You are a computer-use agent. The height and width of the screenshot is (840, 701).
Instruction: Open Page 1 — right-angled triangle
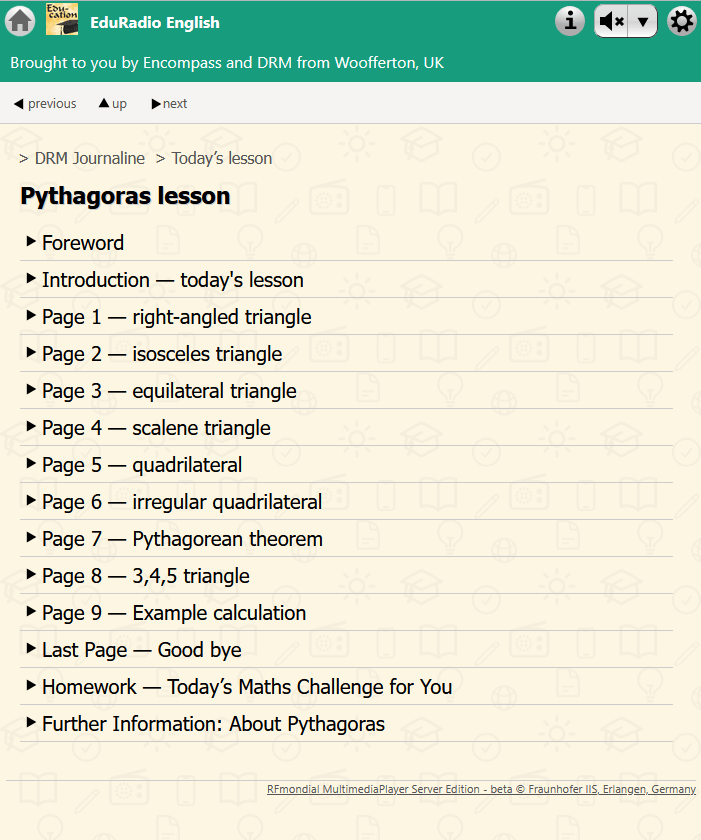(x=346, y=317)
